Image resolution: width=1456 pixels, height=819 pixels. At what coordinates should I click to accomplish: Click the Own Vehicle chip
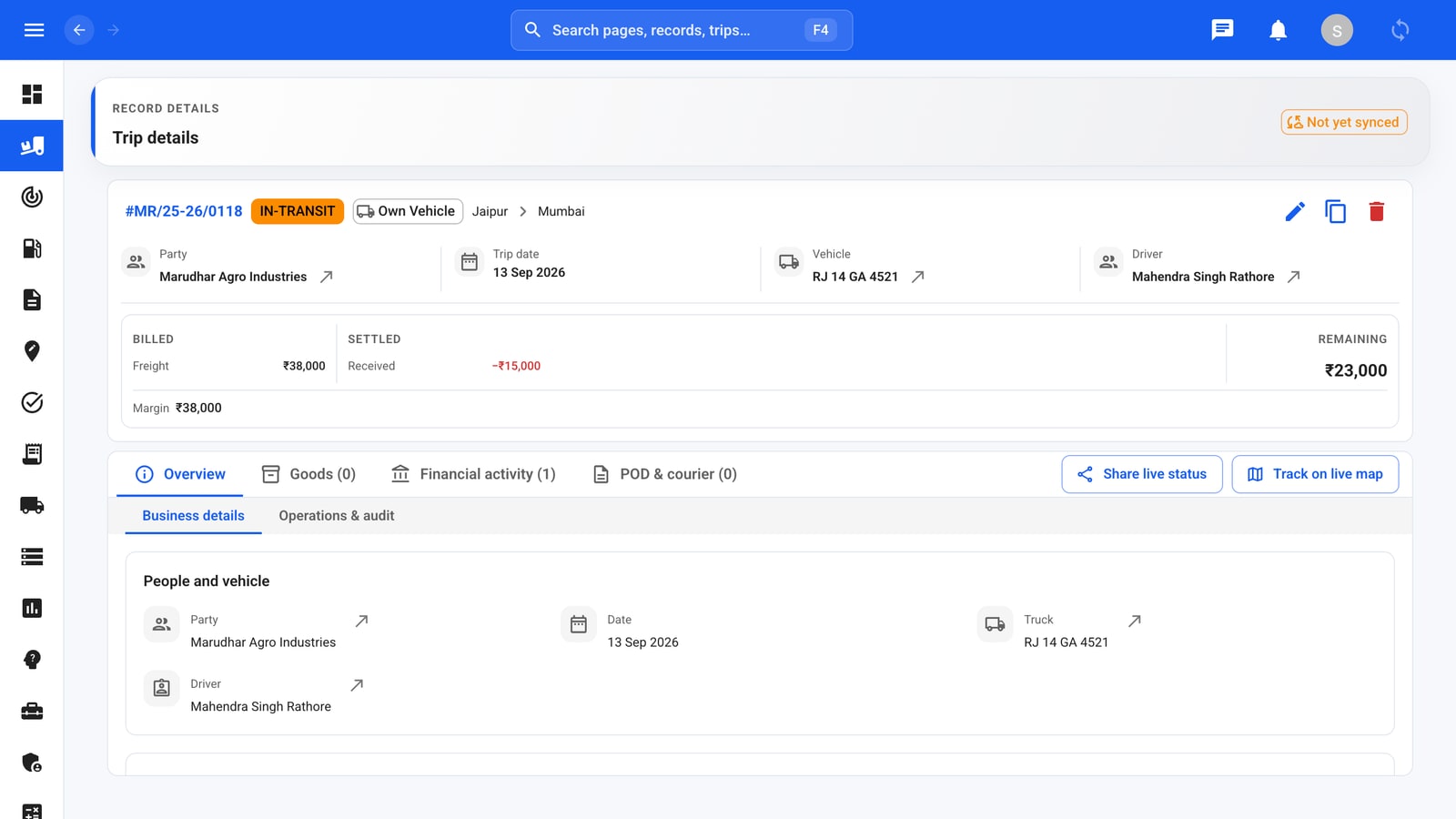point(408,211)
